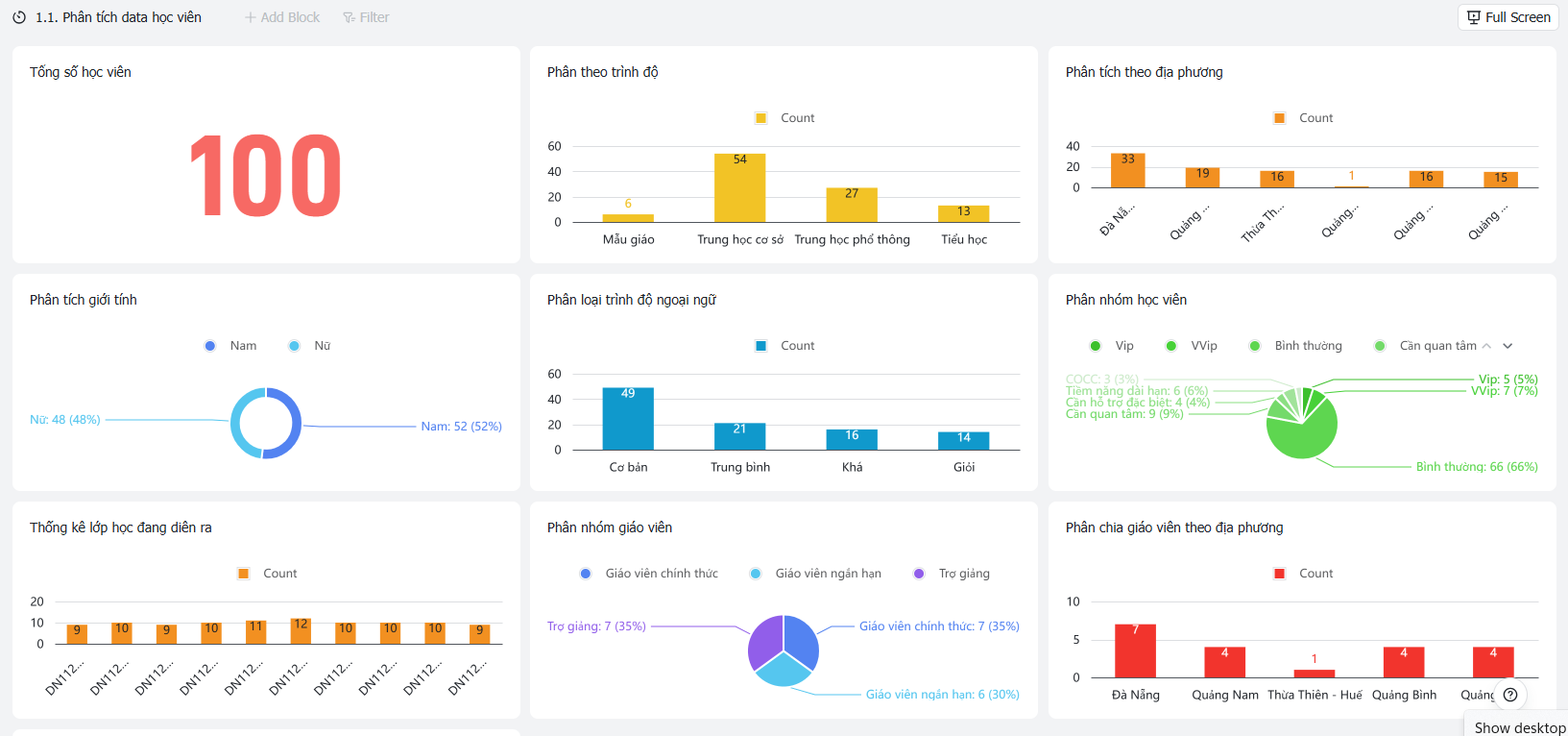
Task: Click Đà Nẵng teacher bar (7)
Action: pos(1135,651)
